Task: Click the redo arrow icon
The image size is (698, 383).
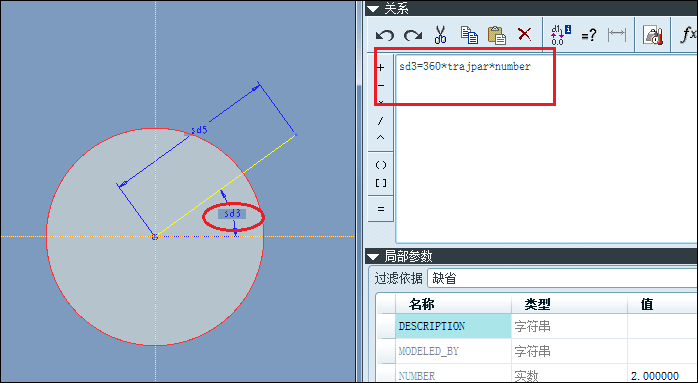Action: 413,35
